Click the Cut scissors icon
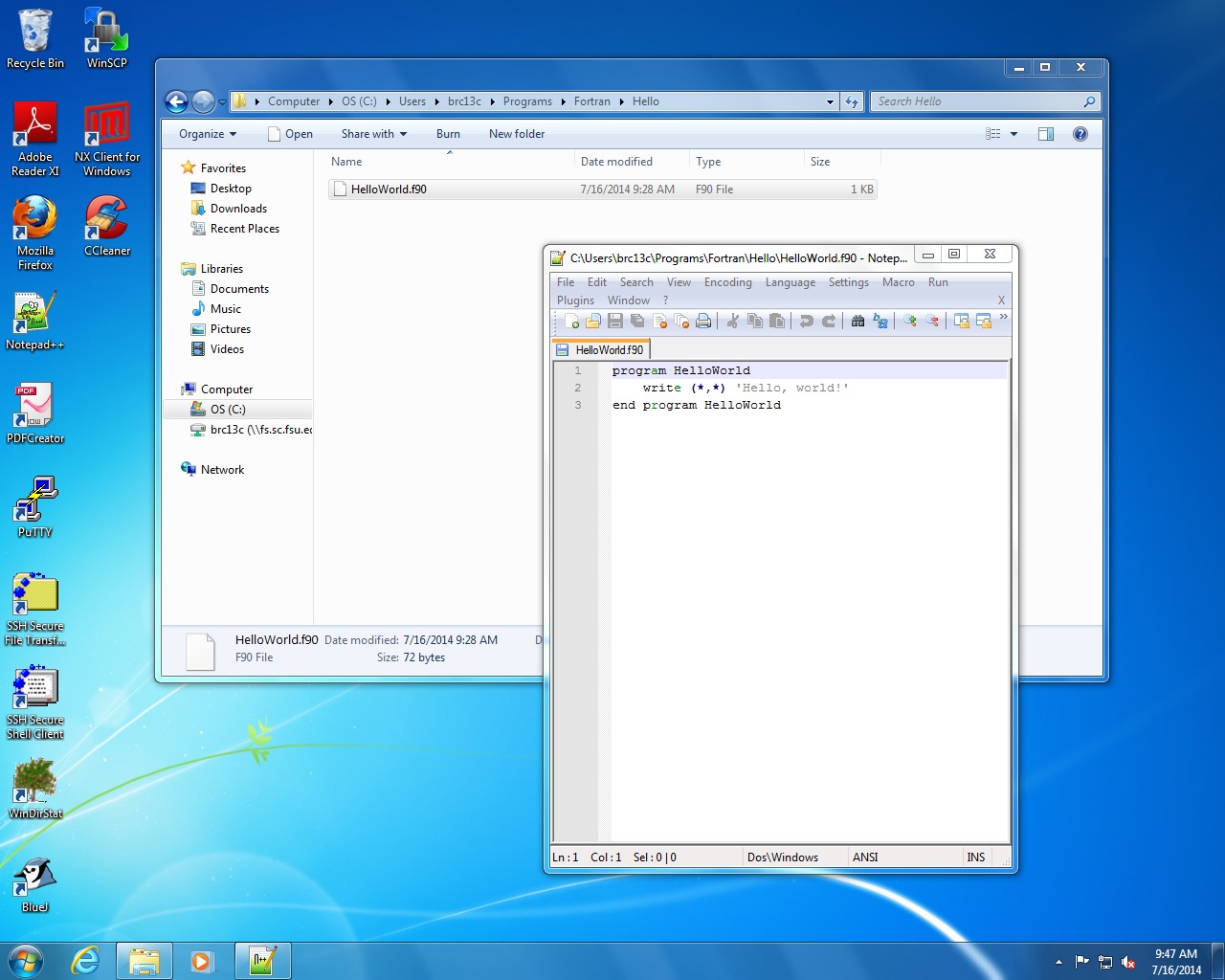Screen dimensions: 1225x980 pyautogui.click(x=732, y=322)
